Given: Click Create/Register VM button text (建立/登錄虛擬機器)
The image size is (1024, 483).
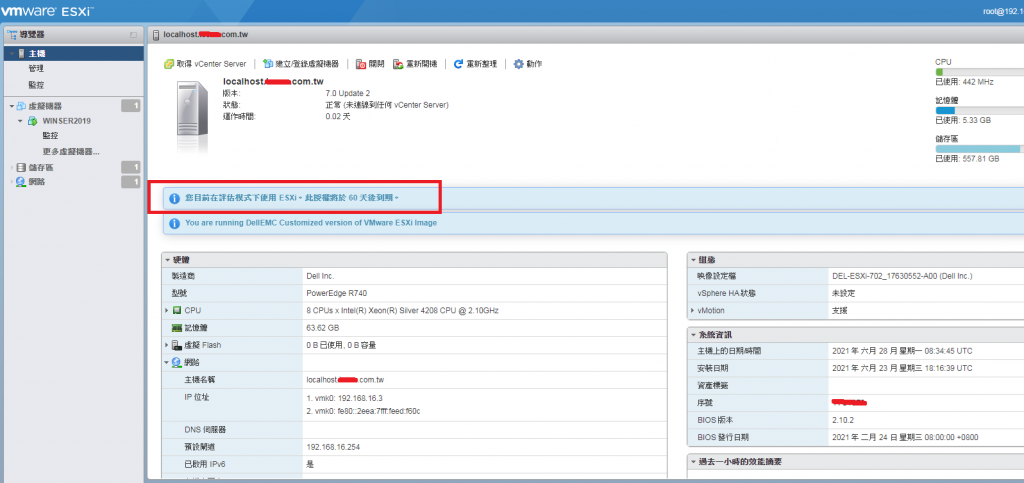Looking at the screenshot, I should (307, 64).
